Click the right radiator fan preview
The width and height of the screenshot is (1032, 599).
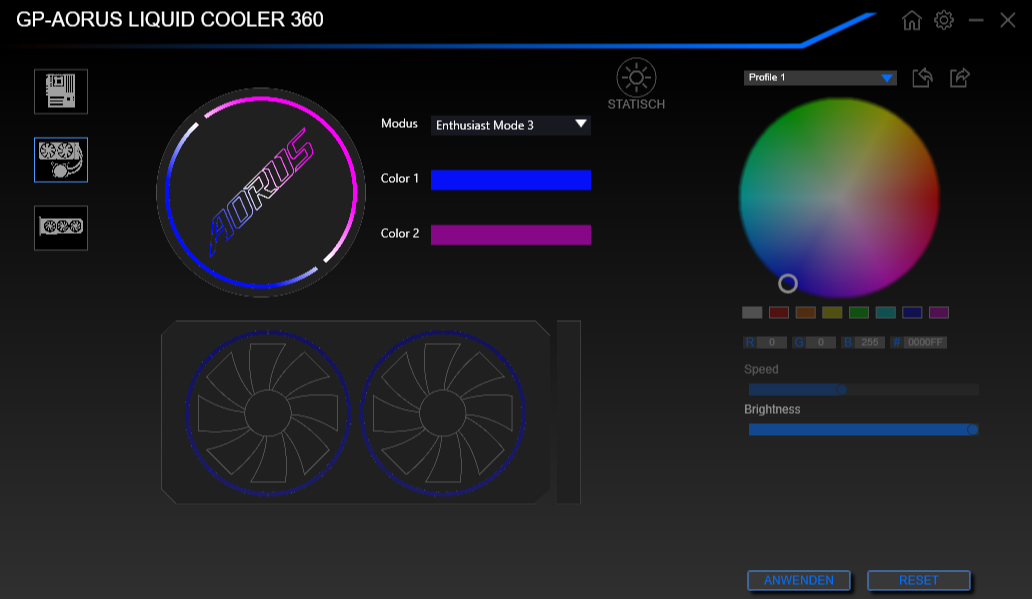pos(443,413)
